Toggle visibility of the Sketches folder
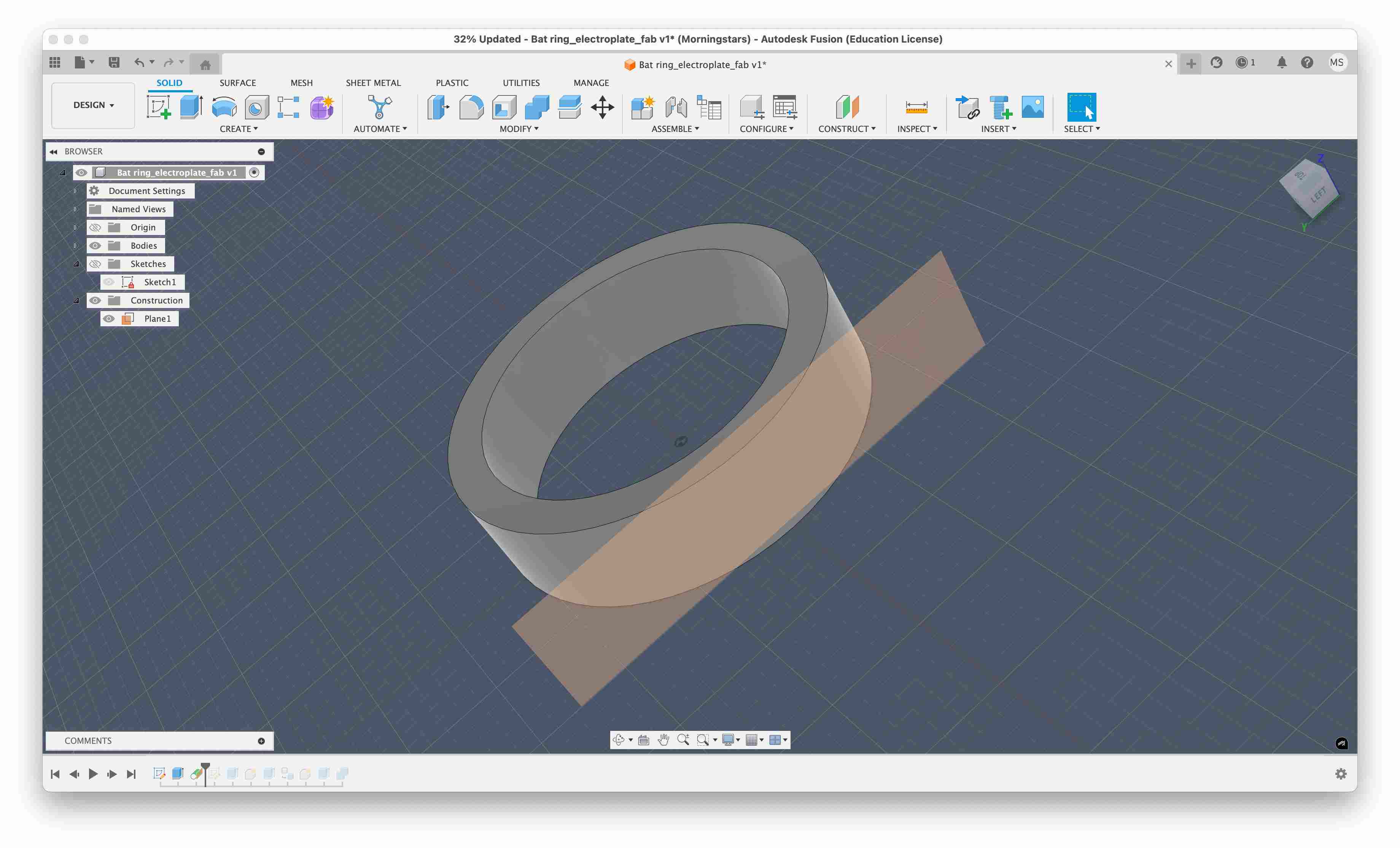Viewport: 1400px width, 848px height. (95, 264)
